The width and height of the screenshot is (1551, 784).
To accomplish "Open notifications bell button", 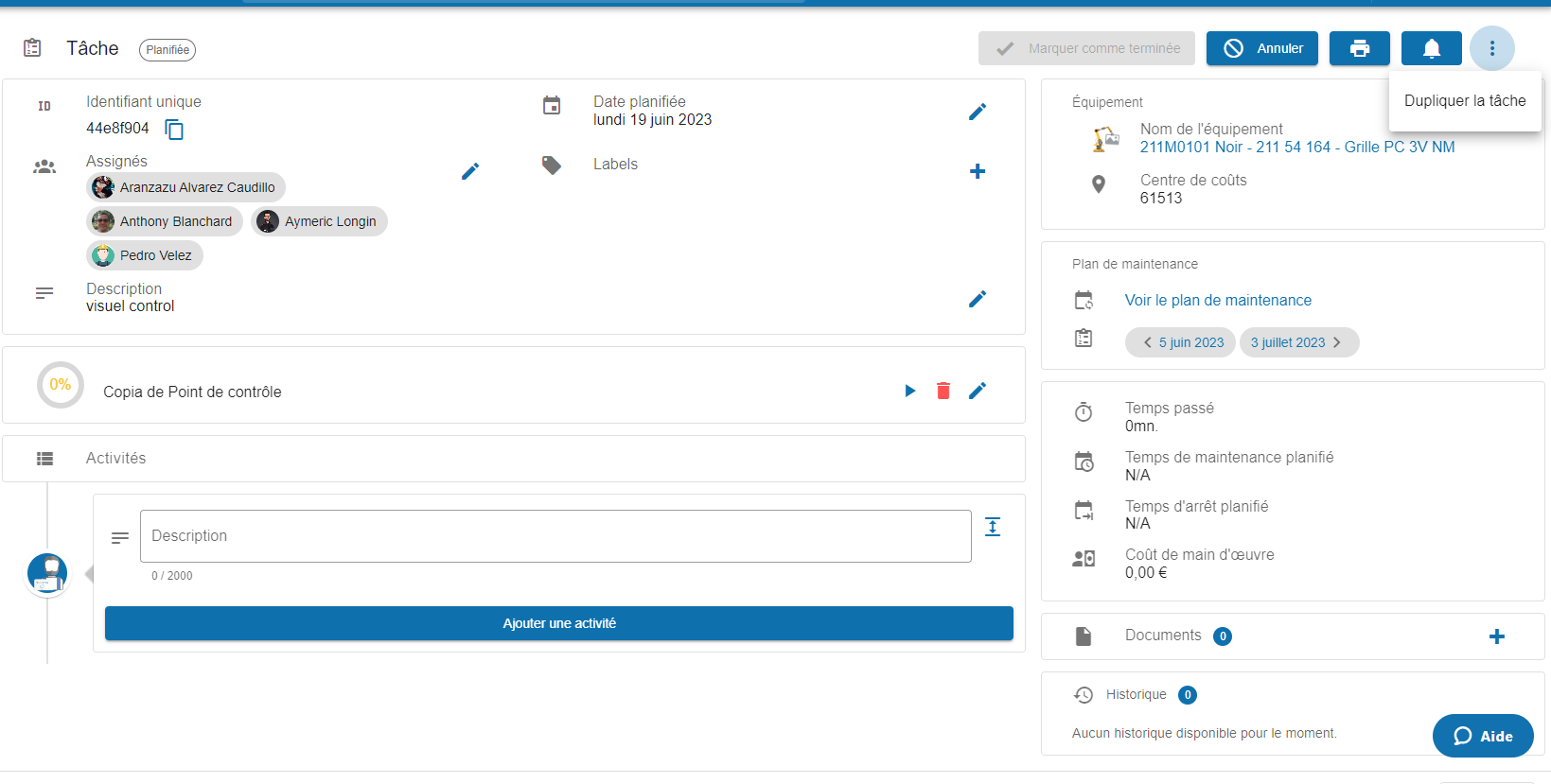I will tap(1431, 48).
